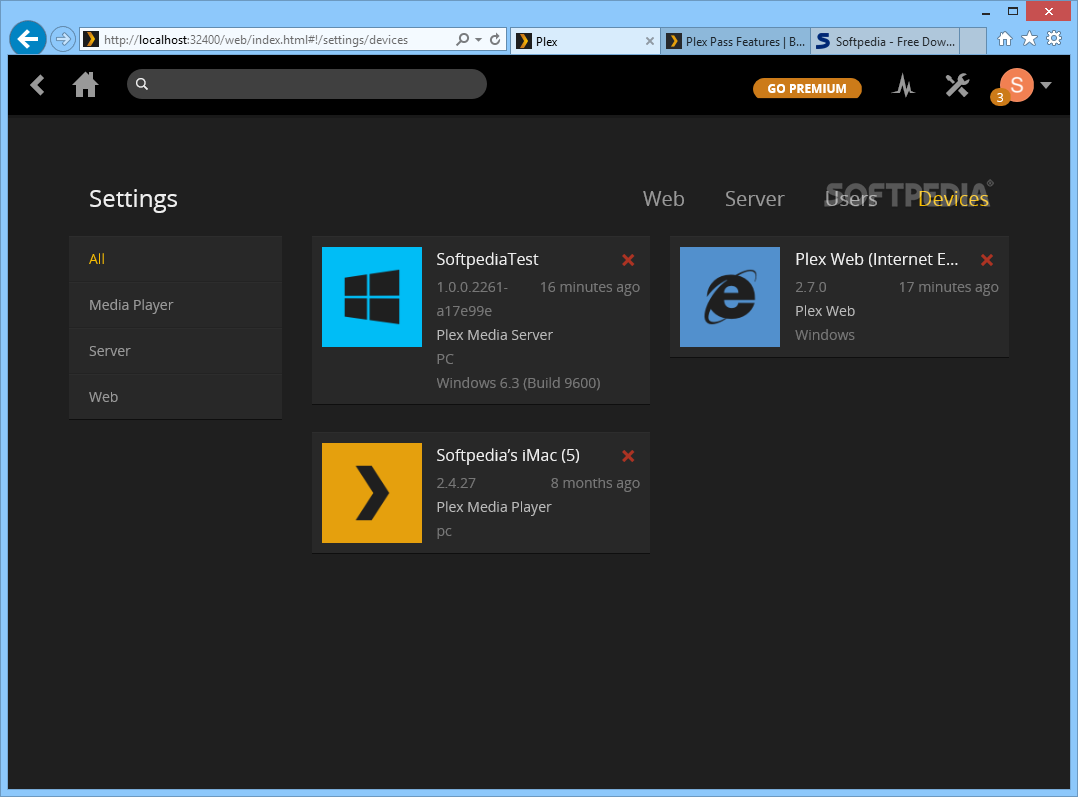Screen dimensions: 1078x797
Task: Open the address bar history dropdown
Action: pyautogui.click(x=478, y=40)
